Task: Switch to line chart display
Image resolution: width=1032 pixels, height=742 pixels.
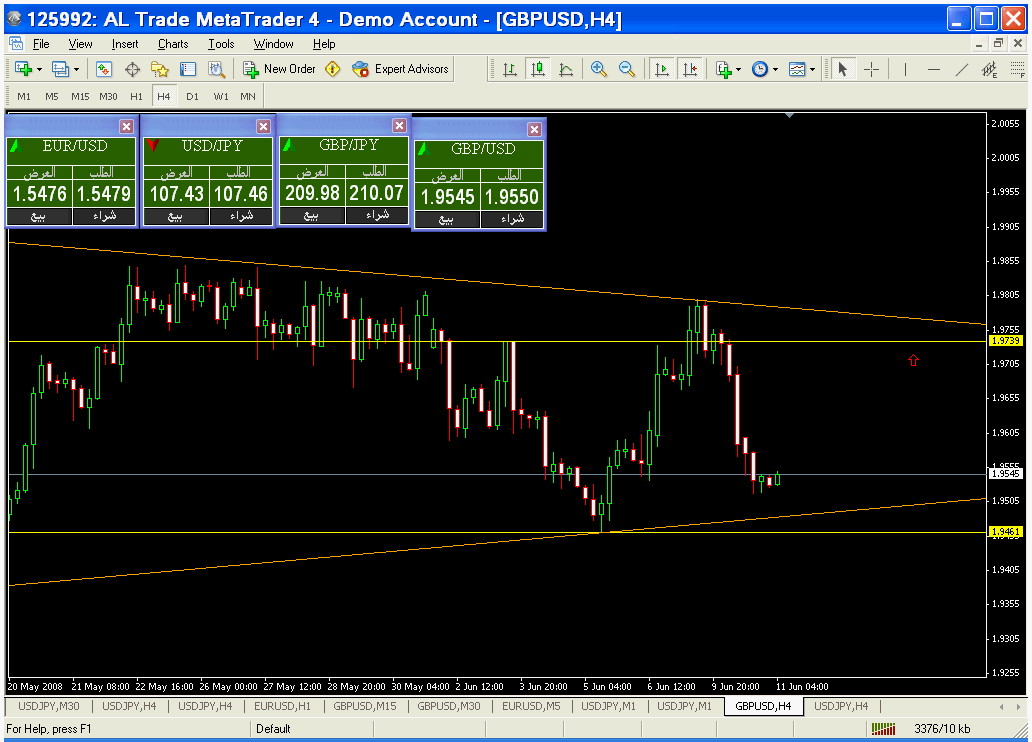Action: (x=566, y=69)
